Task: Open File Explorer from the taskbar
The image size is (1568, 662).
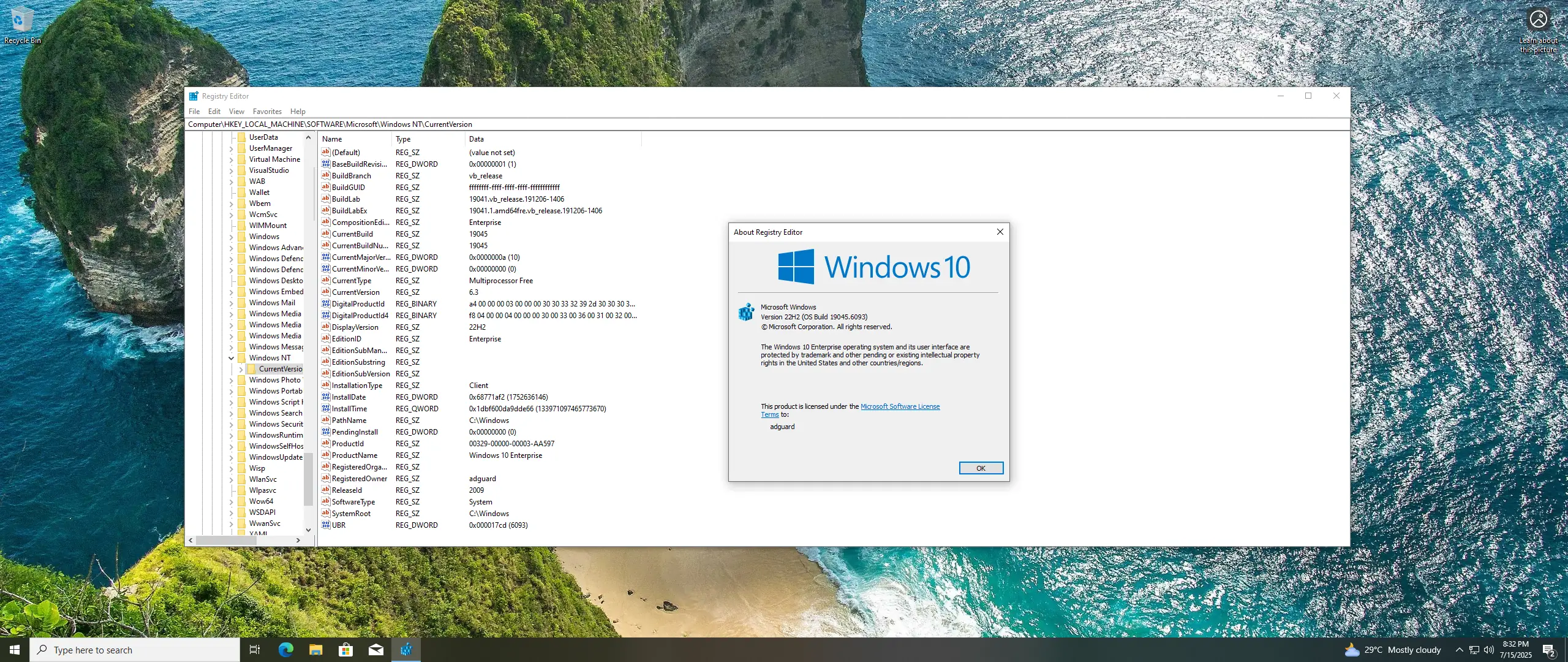Action: click(x=316, y=650)
